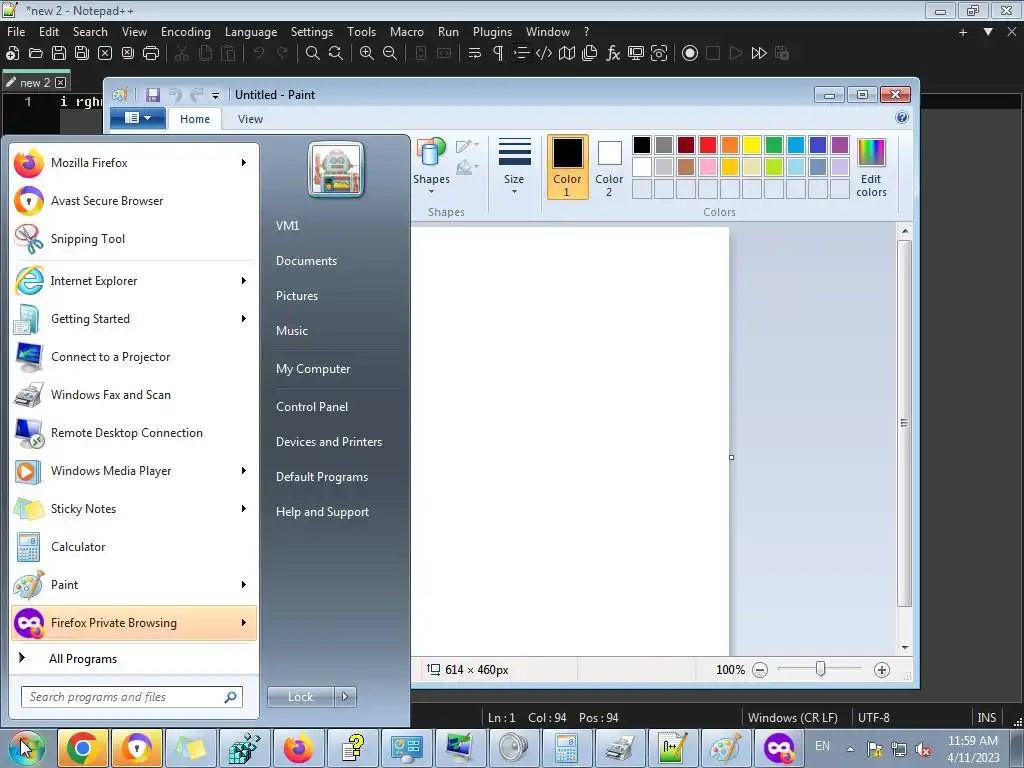Image resolution: width=1024 pixels, height=768 pixels.
Task: Click the Find magnifier icon in Notepad++ toolbar
Action: coord(313,54)
